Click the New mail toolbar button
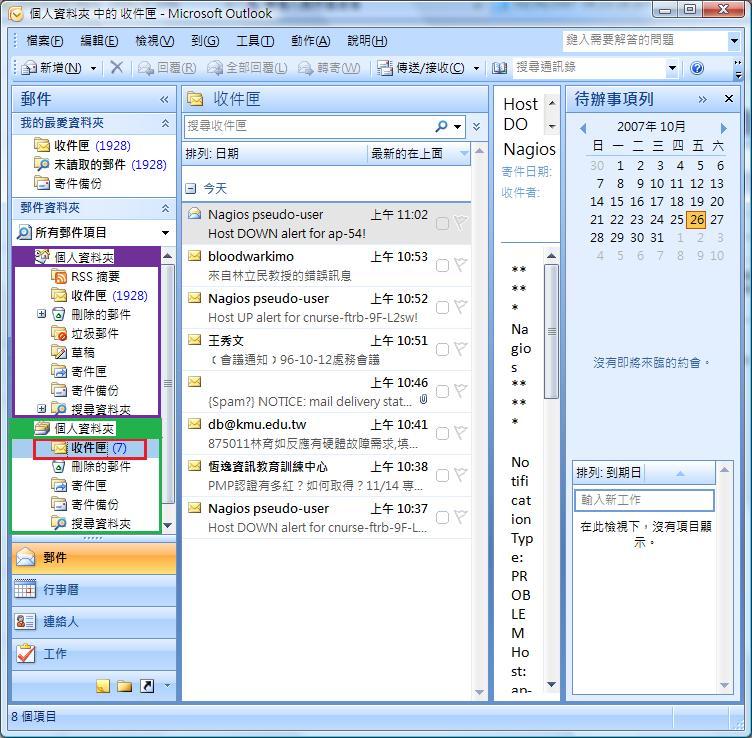Screen dimensions: 752x738 [x=52, y=68]
